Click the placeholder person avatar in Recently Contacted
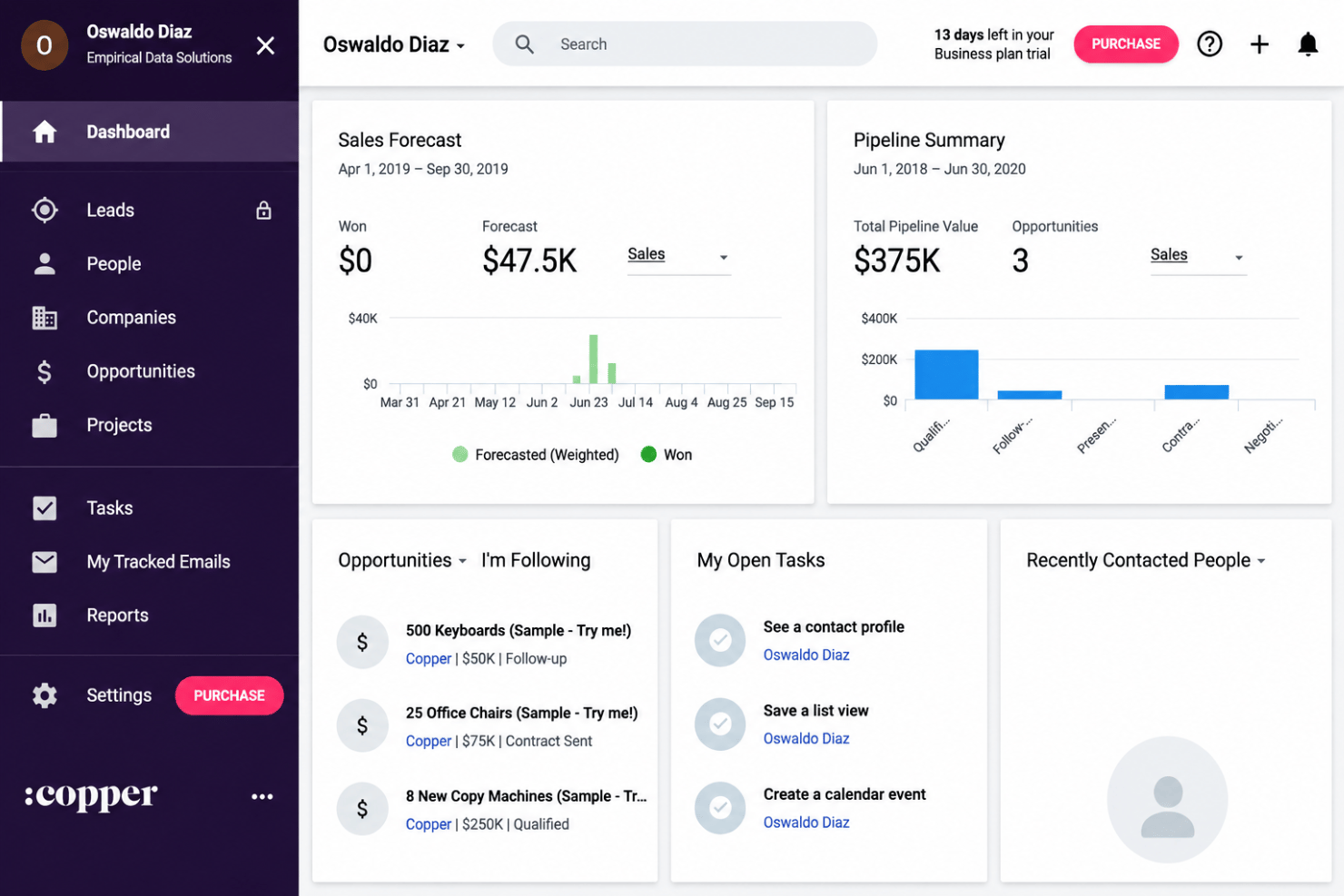This screenshot has height=896, width=1344. 1167,799
